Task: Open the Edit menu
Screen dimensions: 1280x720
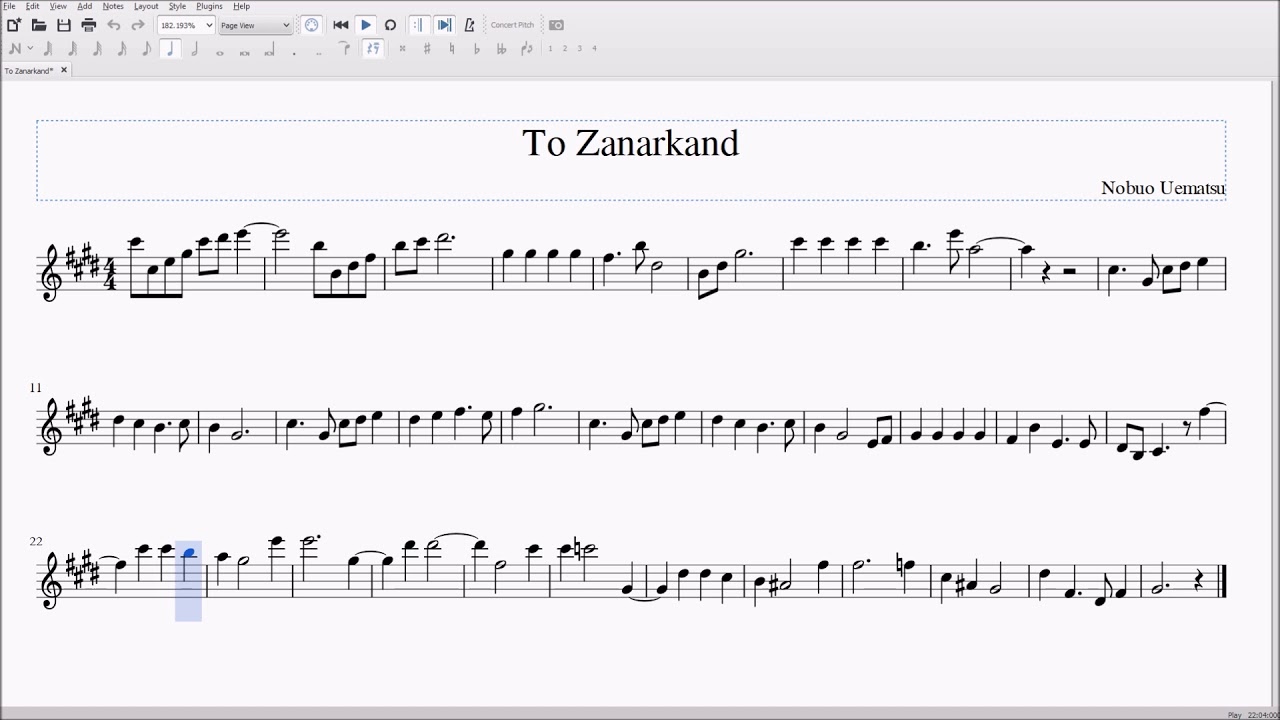Action: pyautogui.click(x=32, y=6)
